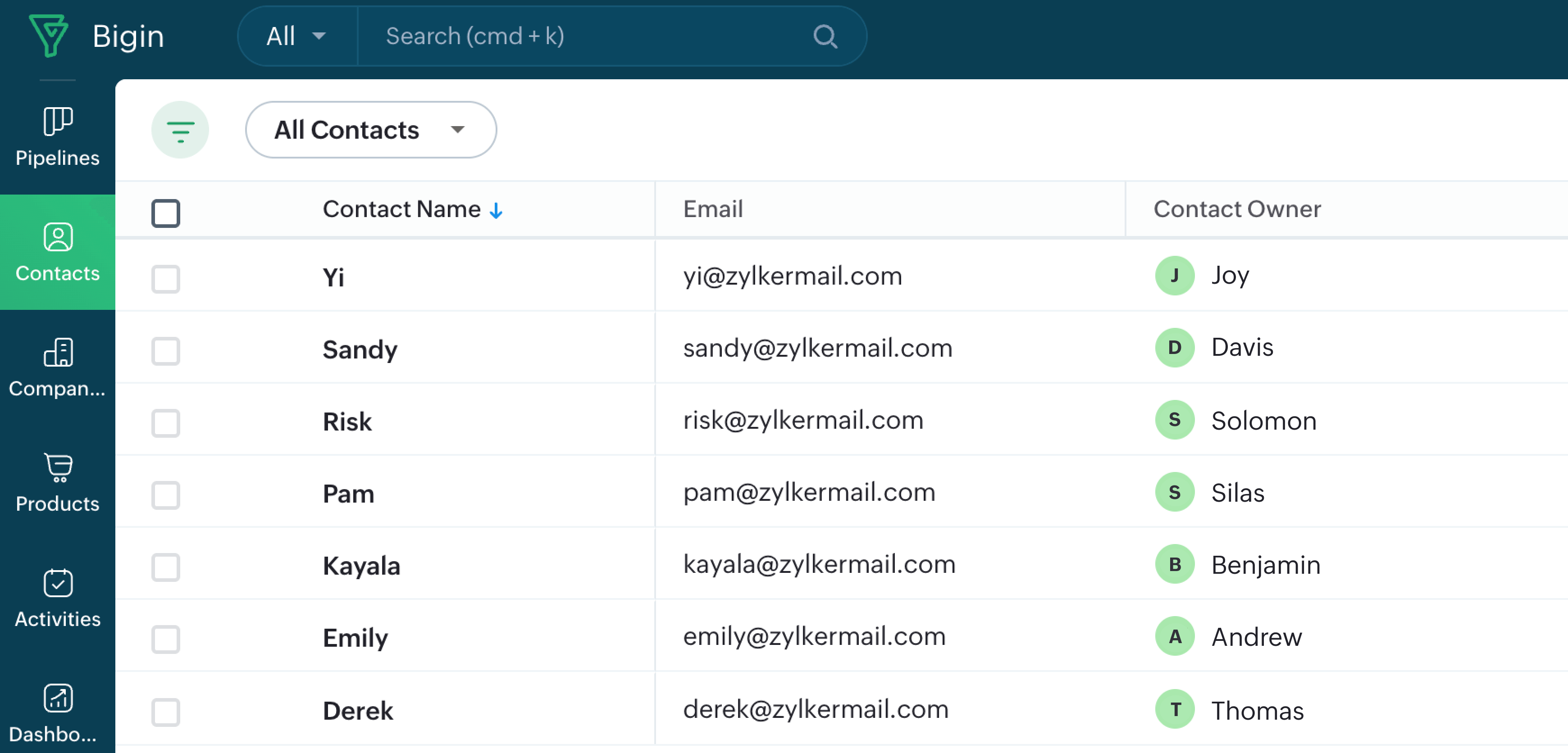Open the contact named Derek
The height and width of the screenshot is (753, 1568).
coord(357,710)
